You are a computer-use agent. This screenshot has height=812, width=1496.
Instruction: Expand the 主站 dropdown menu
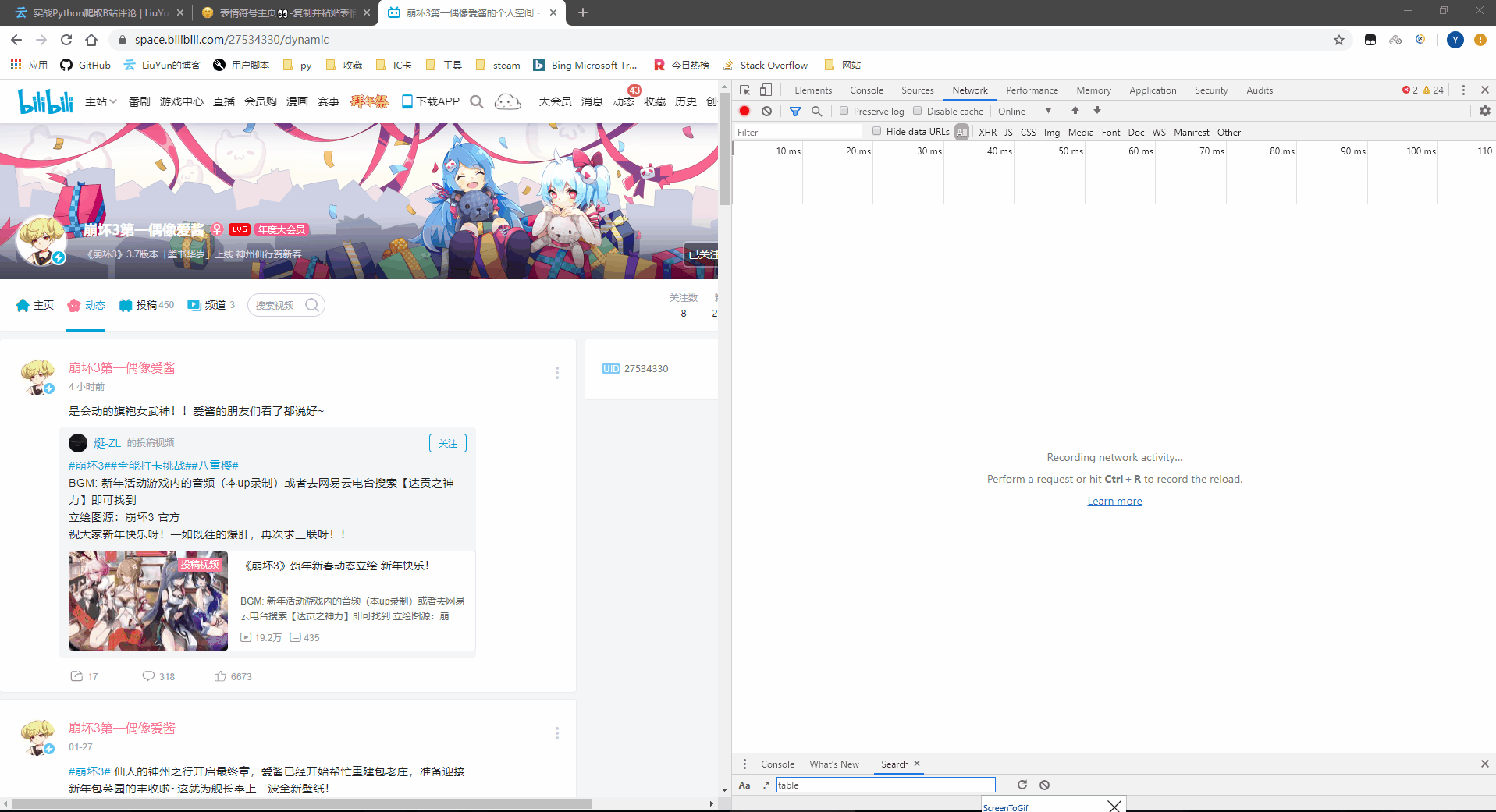101,101
